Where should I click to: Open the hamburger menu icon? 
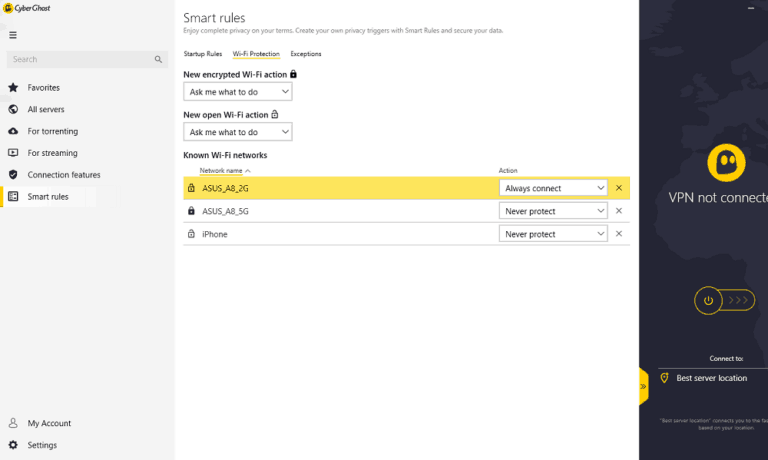(x=13, y=35)
